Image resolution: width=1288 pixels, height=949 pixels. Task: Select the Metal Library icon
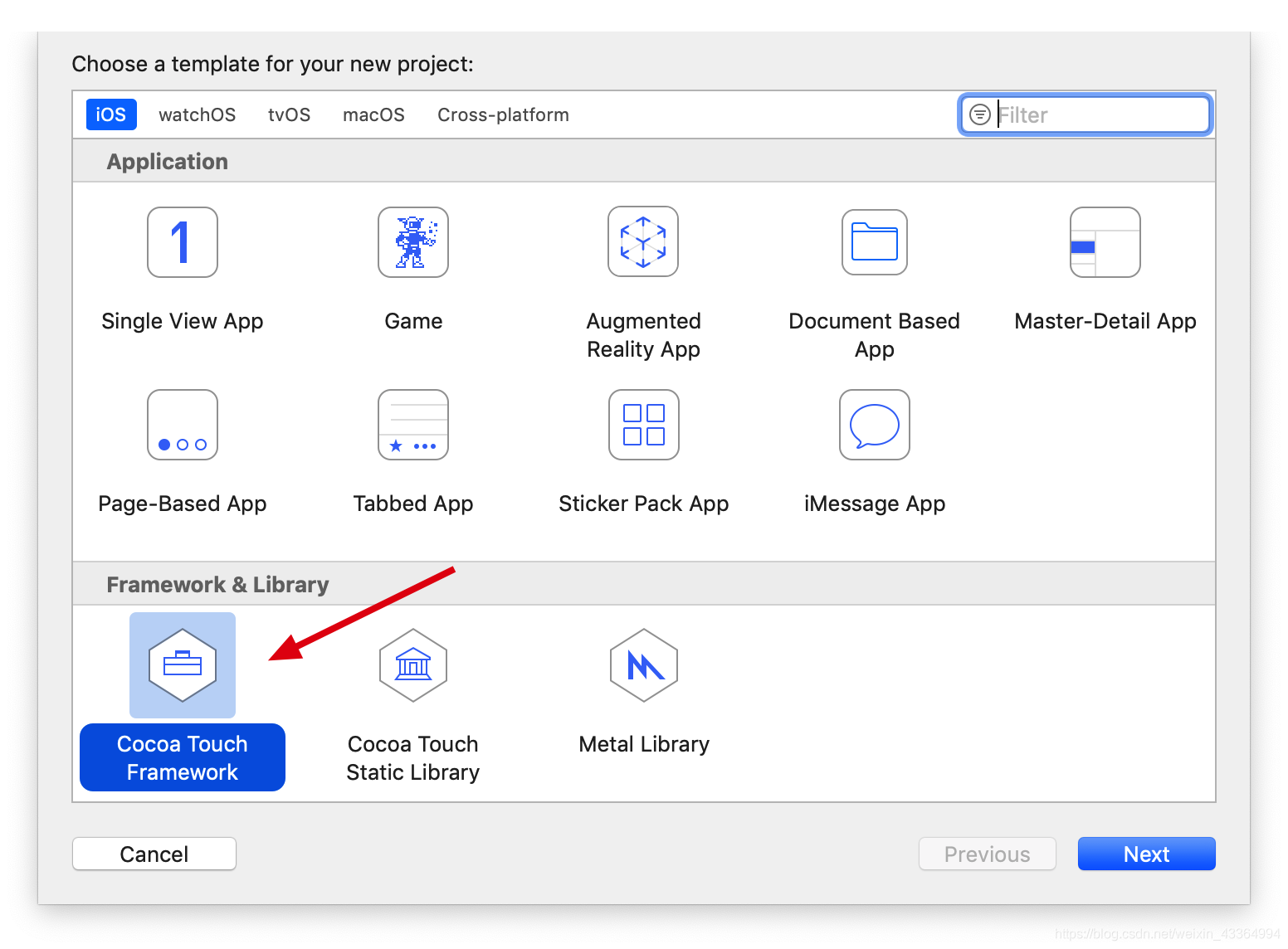[x=644, y=665]
